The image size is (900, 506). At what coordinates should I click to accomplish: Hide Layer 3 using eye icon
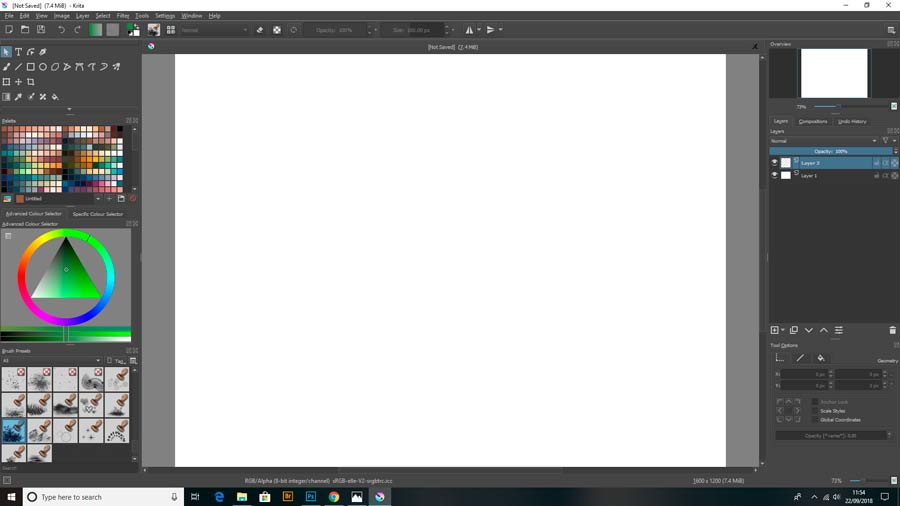click(774, 163)
